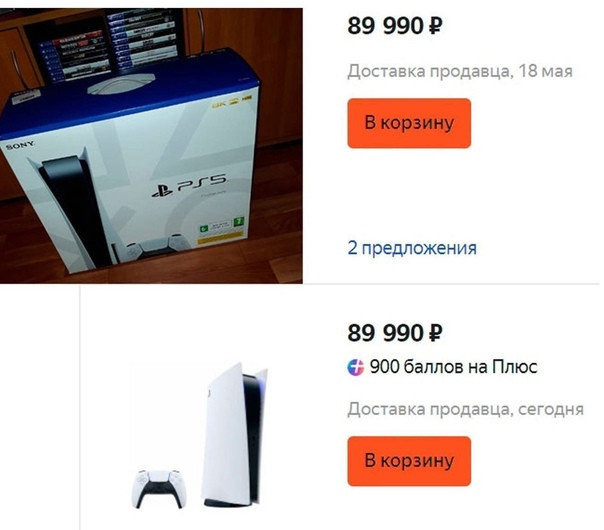604x530 pixels.
Task: Click Доставка продавца, 18 мая delivery text
Action: [460, 71]
